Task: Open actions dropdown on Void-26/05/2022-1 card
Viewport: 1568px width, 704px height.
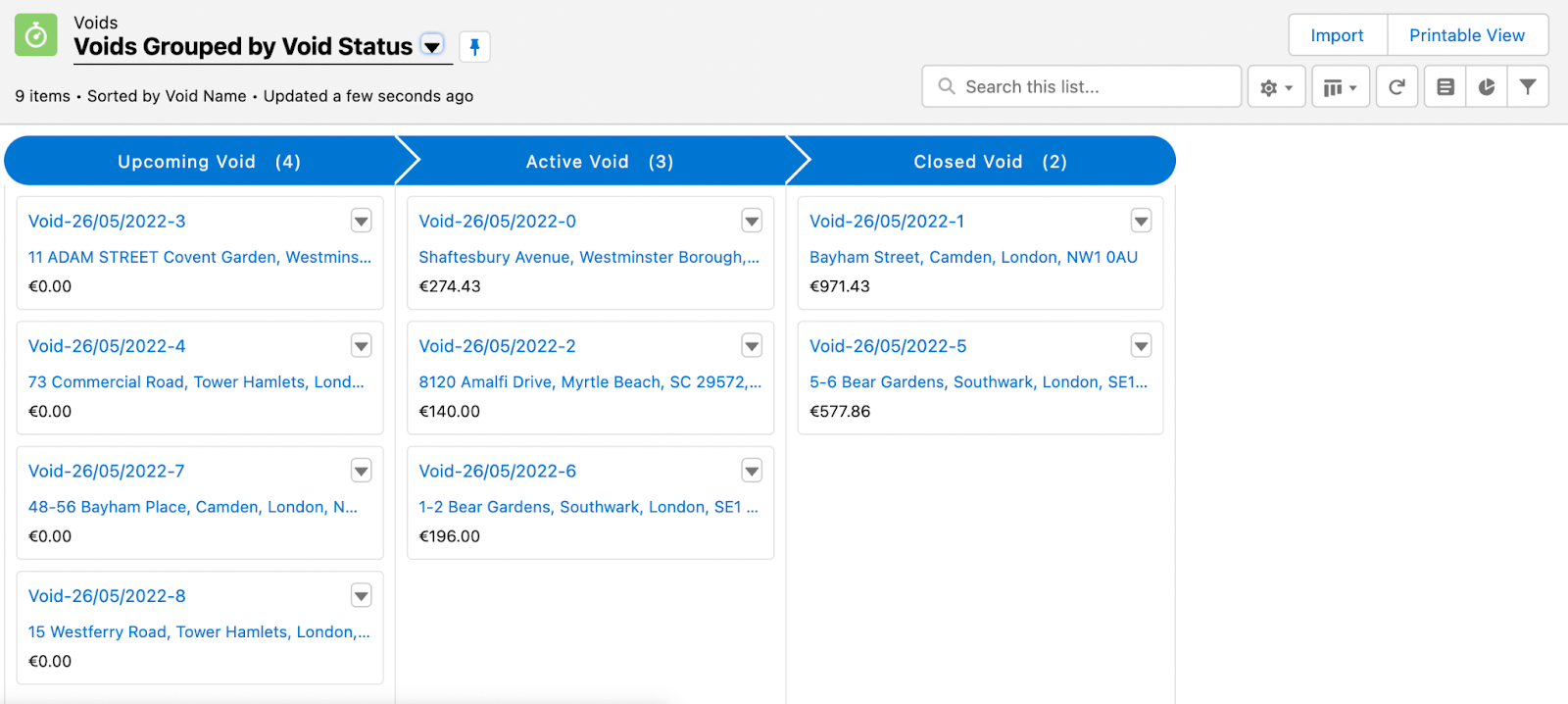Action: point(1141,221)
